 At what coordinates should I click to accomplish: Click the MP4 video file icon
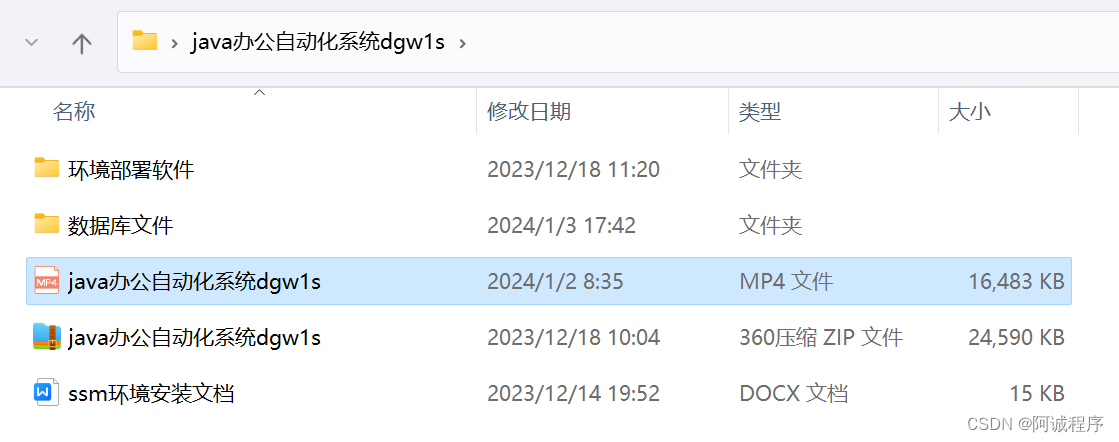[x=46, y=280]
